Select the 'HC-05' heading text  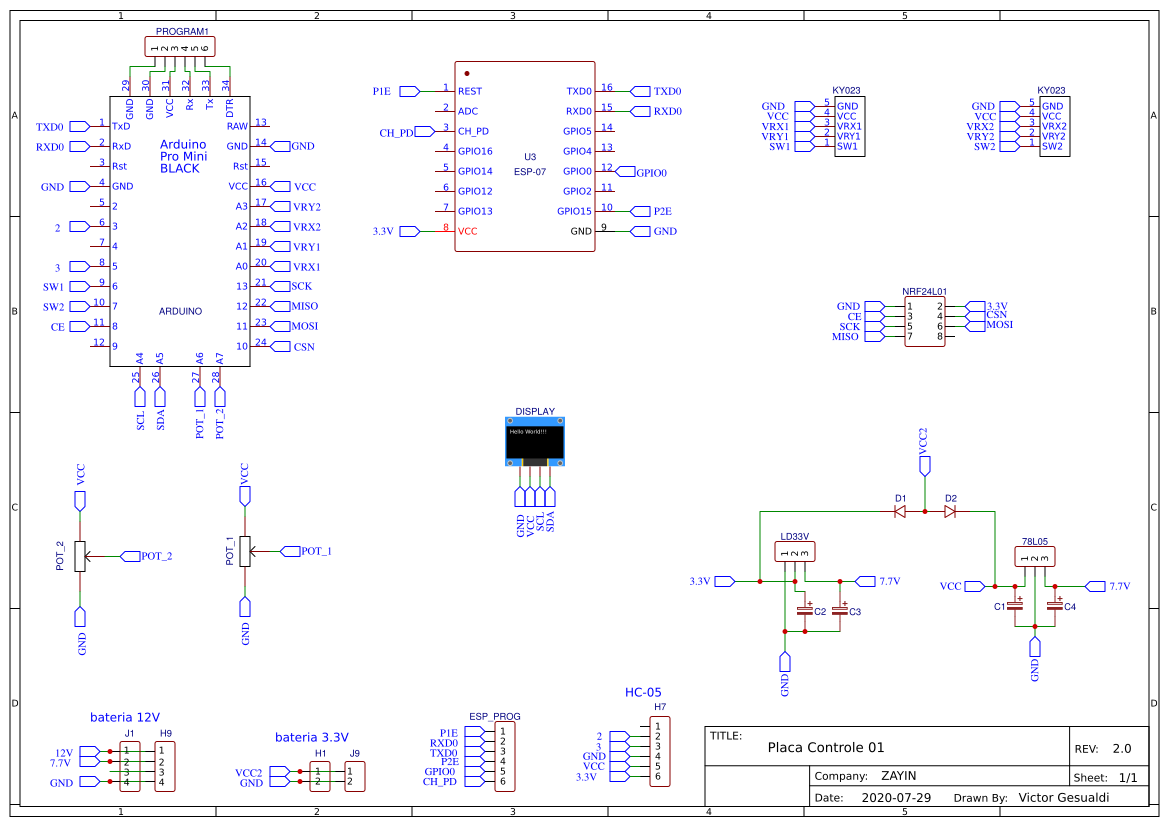point(643,693)
